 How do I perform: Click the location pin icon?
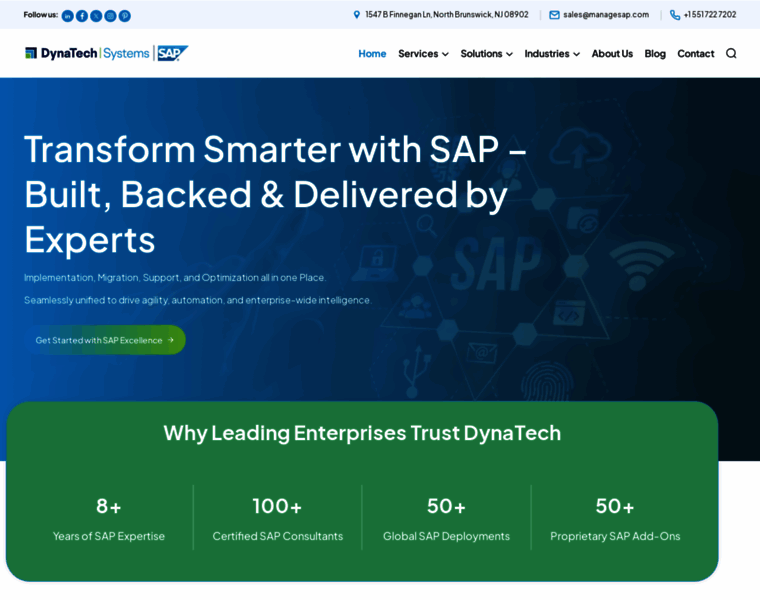click(357, 15)
